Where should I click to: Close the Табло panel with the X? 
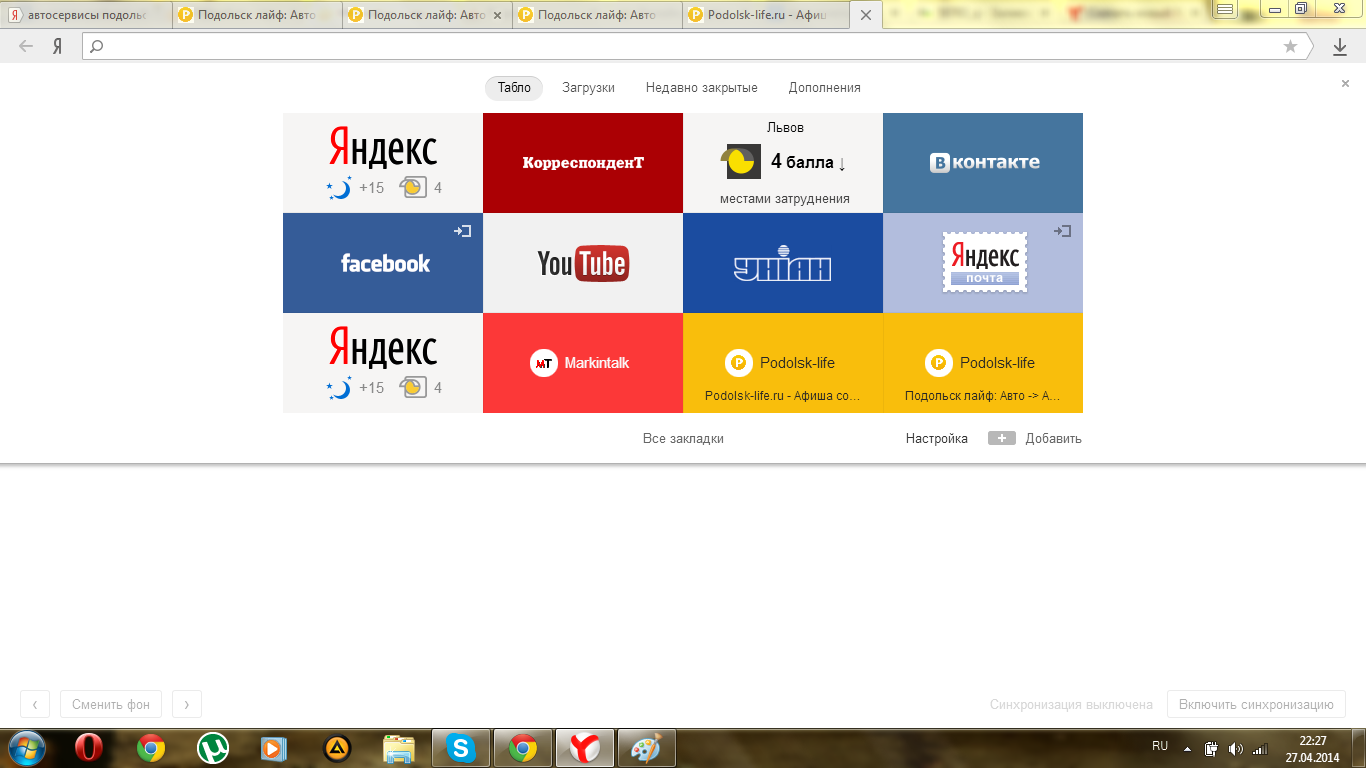click(1345, 84)
